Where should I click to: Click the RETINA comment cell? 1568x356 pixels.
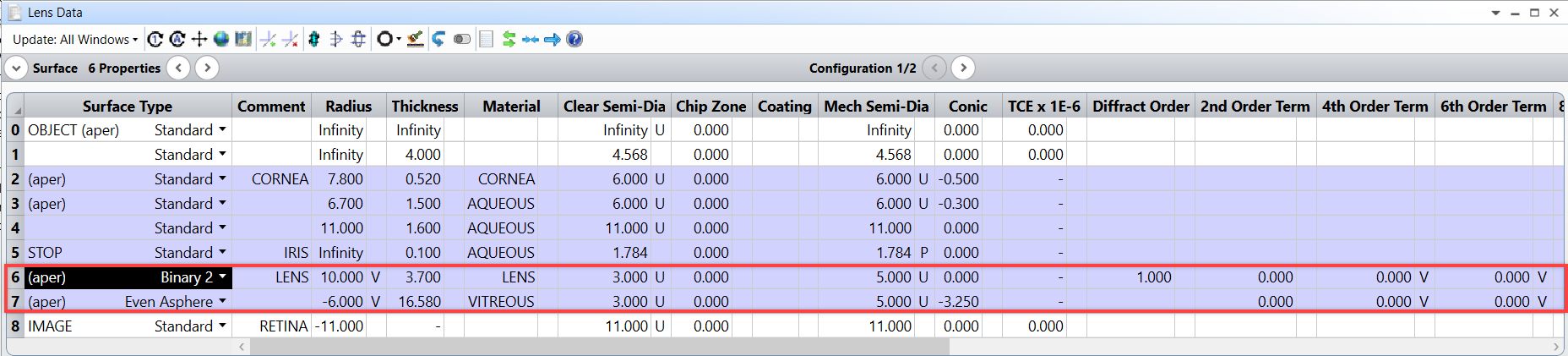click(272, 326)
